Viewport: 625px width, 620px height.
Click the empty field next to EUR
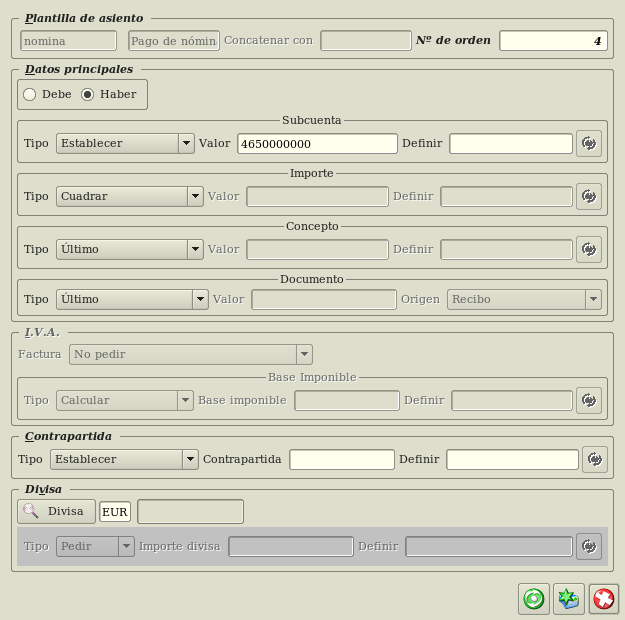coord(191,512)
